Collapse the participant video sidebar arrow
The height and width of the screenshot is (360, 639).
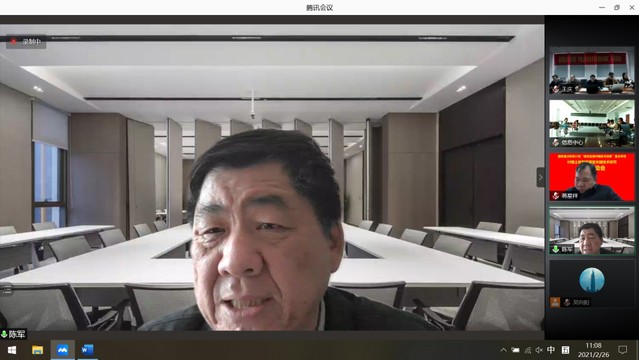[x=540, y=177]
